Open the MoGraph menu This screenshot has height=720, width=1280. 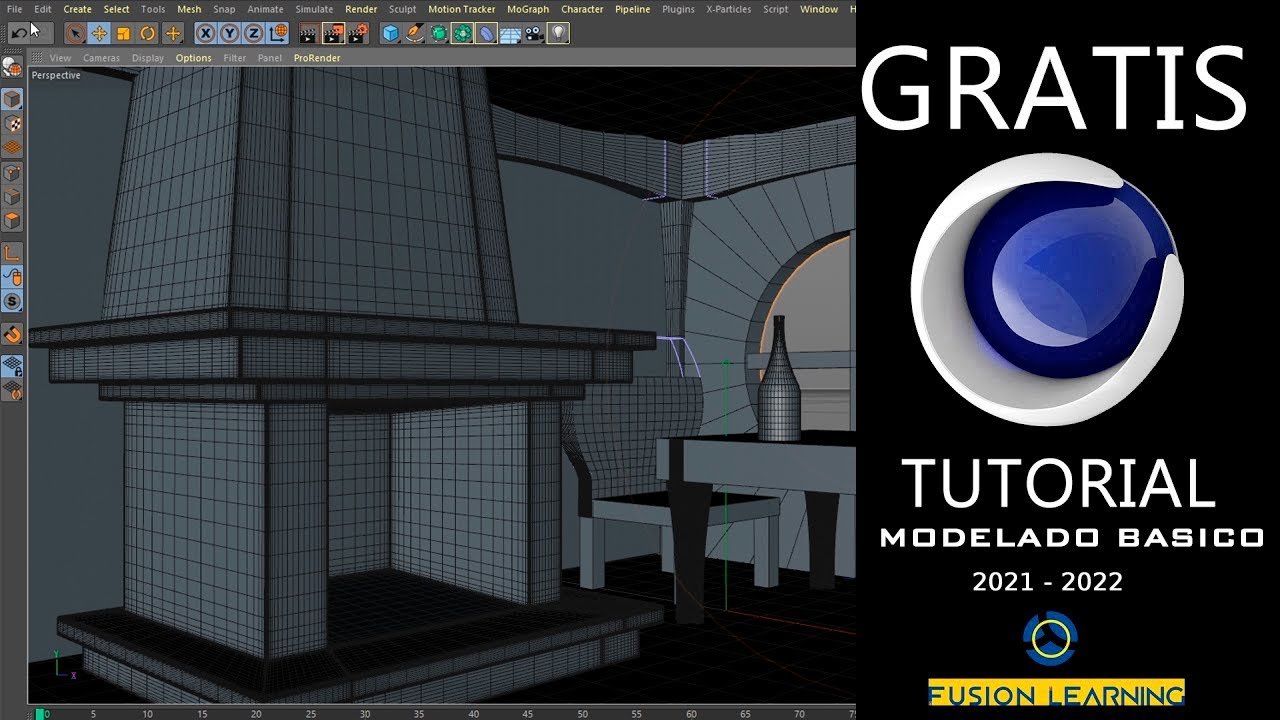528,9
